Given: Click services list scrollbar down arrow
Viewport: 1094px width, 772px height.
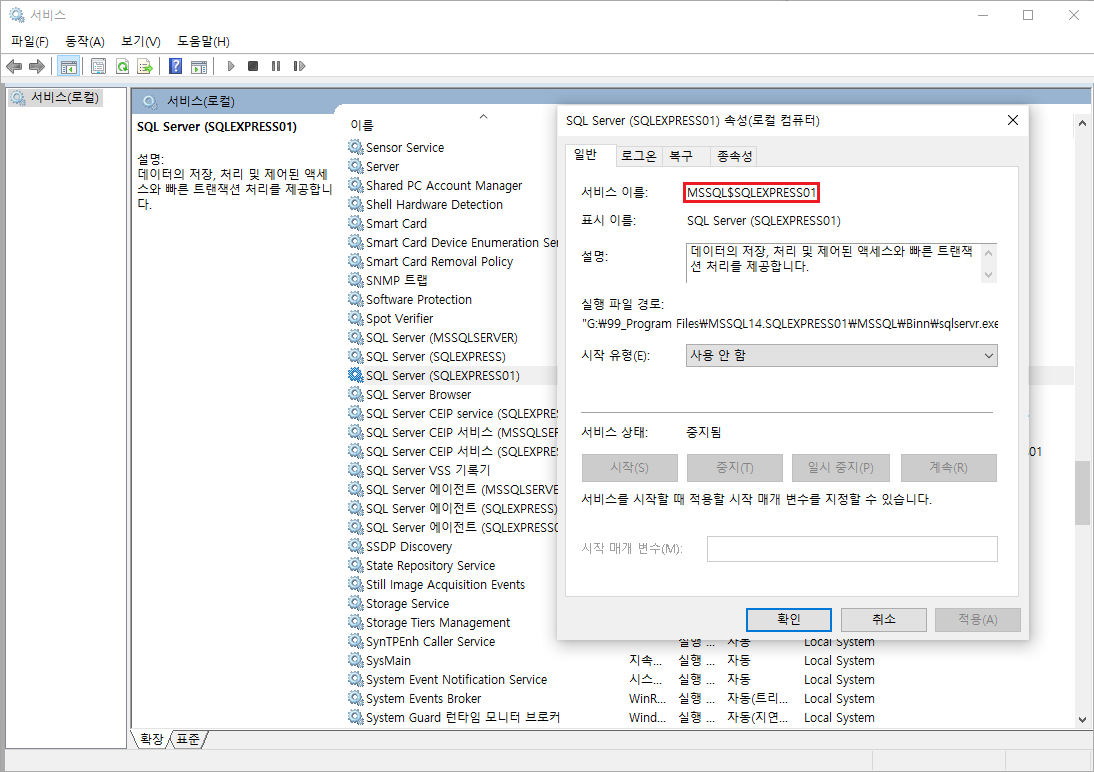Looking at the screenshot, I should pos(1082,720).
